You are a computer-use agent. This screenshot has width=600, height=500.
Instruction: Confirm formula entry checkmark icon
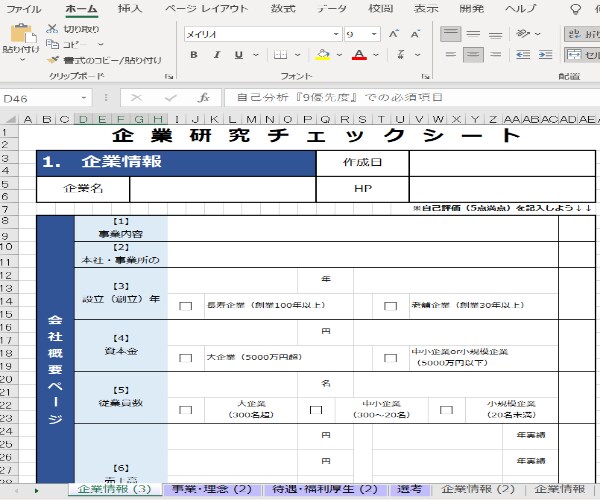point(171,98)
